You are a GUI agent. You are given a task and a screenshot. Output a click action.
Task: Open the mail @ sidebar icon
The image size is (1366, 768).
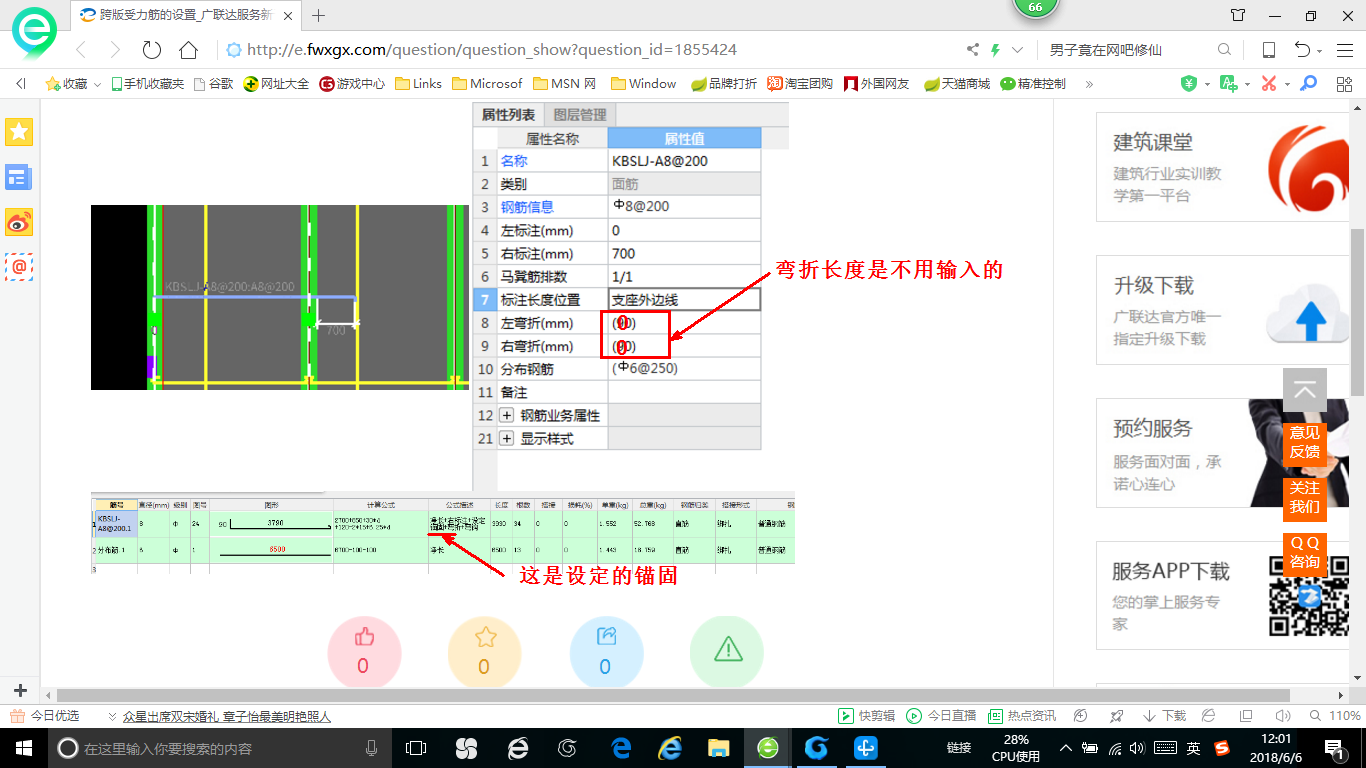coord(19,267)
